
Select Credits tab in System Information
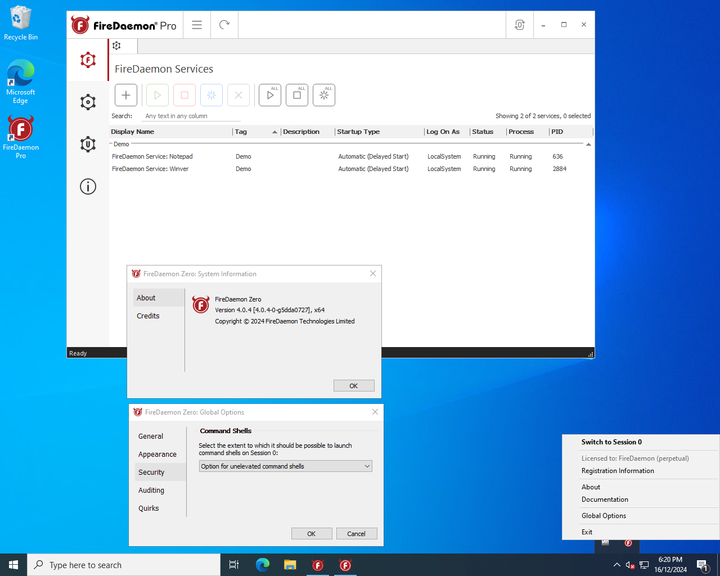(x=159, y=316)
